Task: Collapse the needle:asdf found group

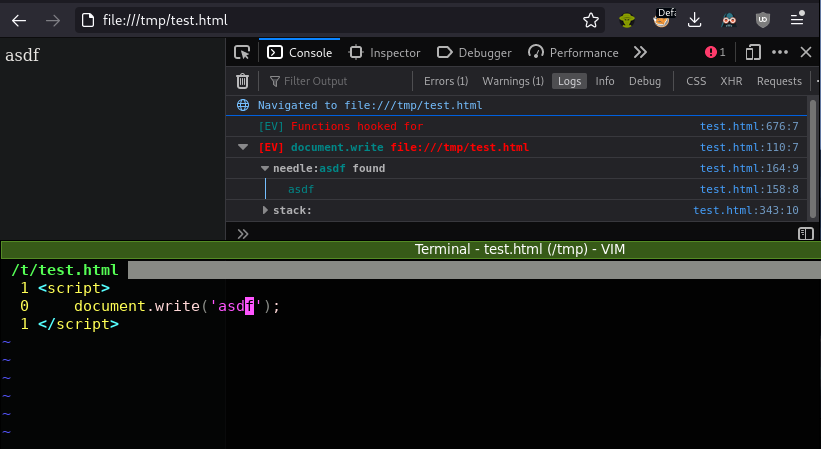Action: (265, 169)
